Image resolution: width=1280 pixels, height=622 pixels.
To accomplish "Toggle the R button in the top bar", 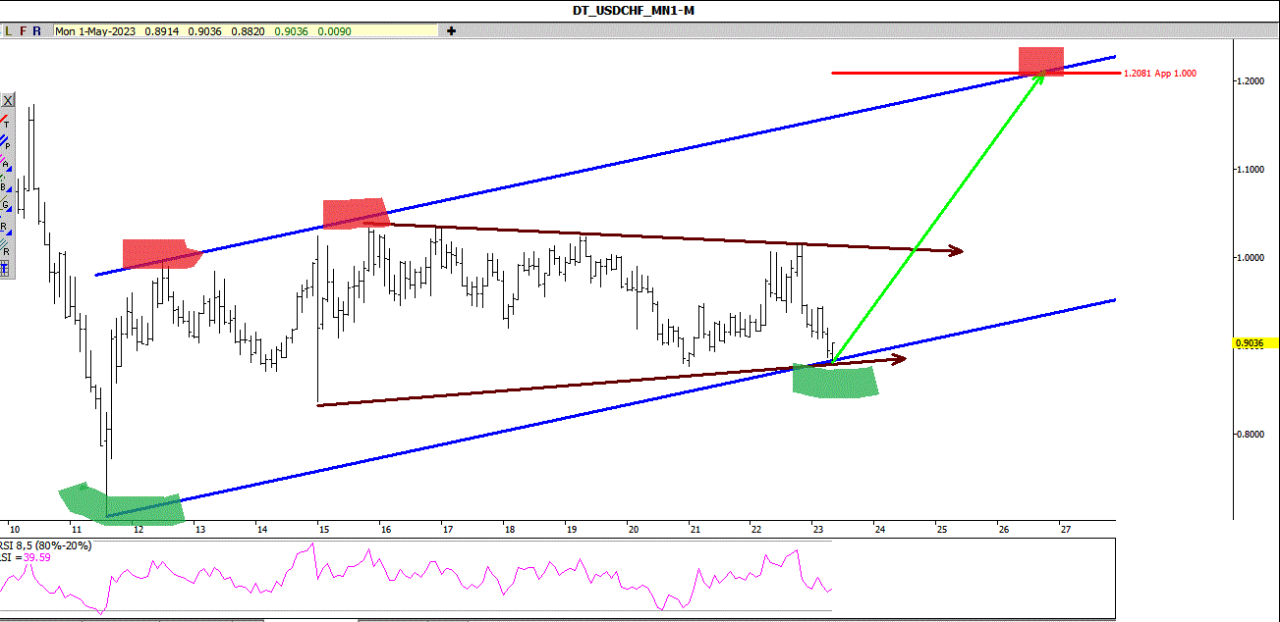I will point(37,31).
